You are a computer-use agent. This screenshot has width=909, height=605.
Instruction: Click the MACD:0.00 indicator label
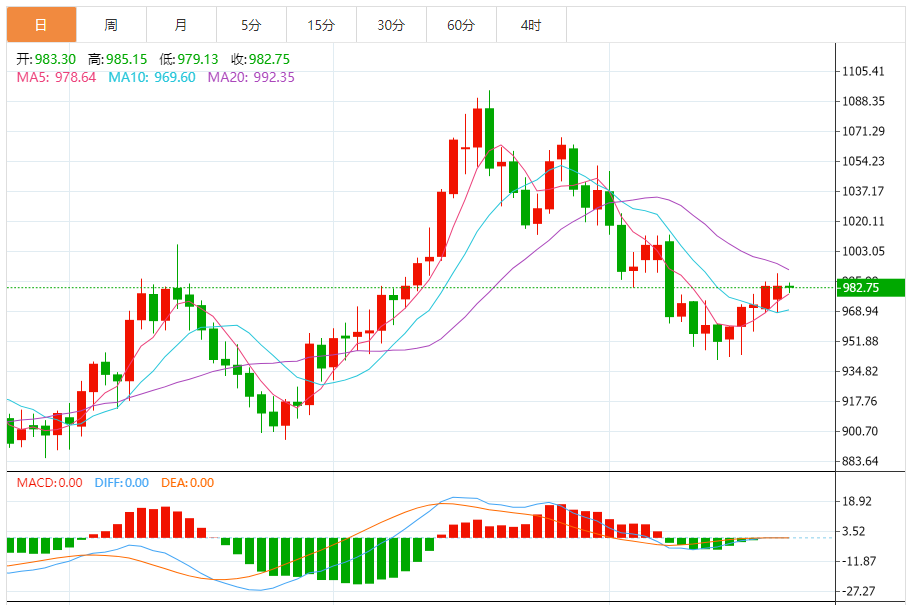49,483
